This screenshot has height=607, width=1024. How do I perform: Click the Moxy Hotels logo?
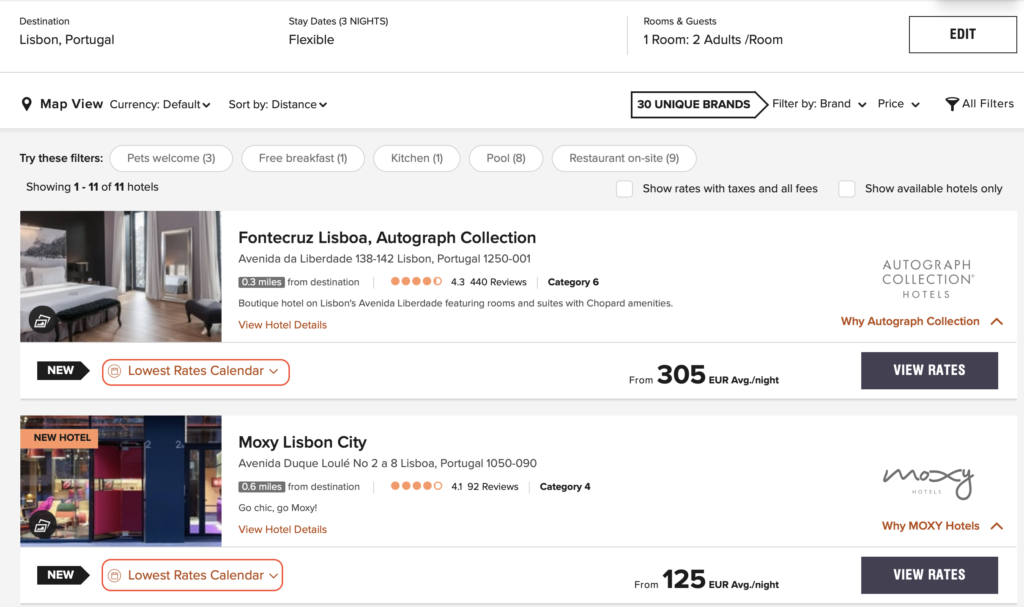coord(927,482)
